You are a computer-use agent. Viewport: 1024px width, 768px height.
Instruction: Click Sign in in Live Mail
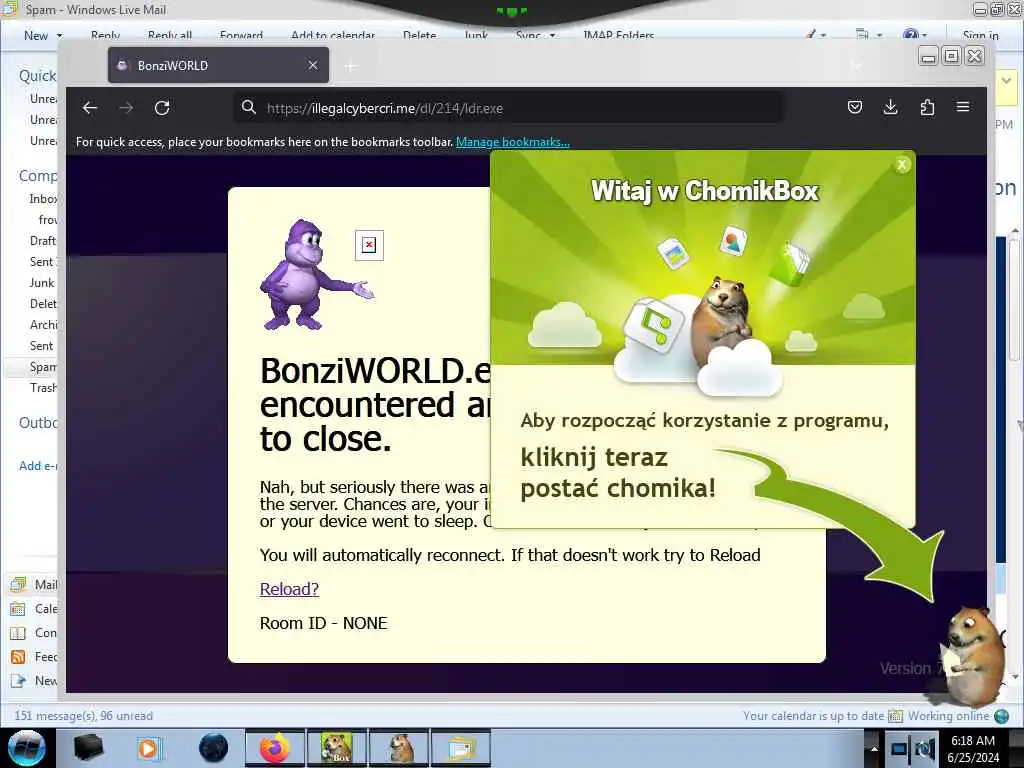pos(980,35)
